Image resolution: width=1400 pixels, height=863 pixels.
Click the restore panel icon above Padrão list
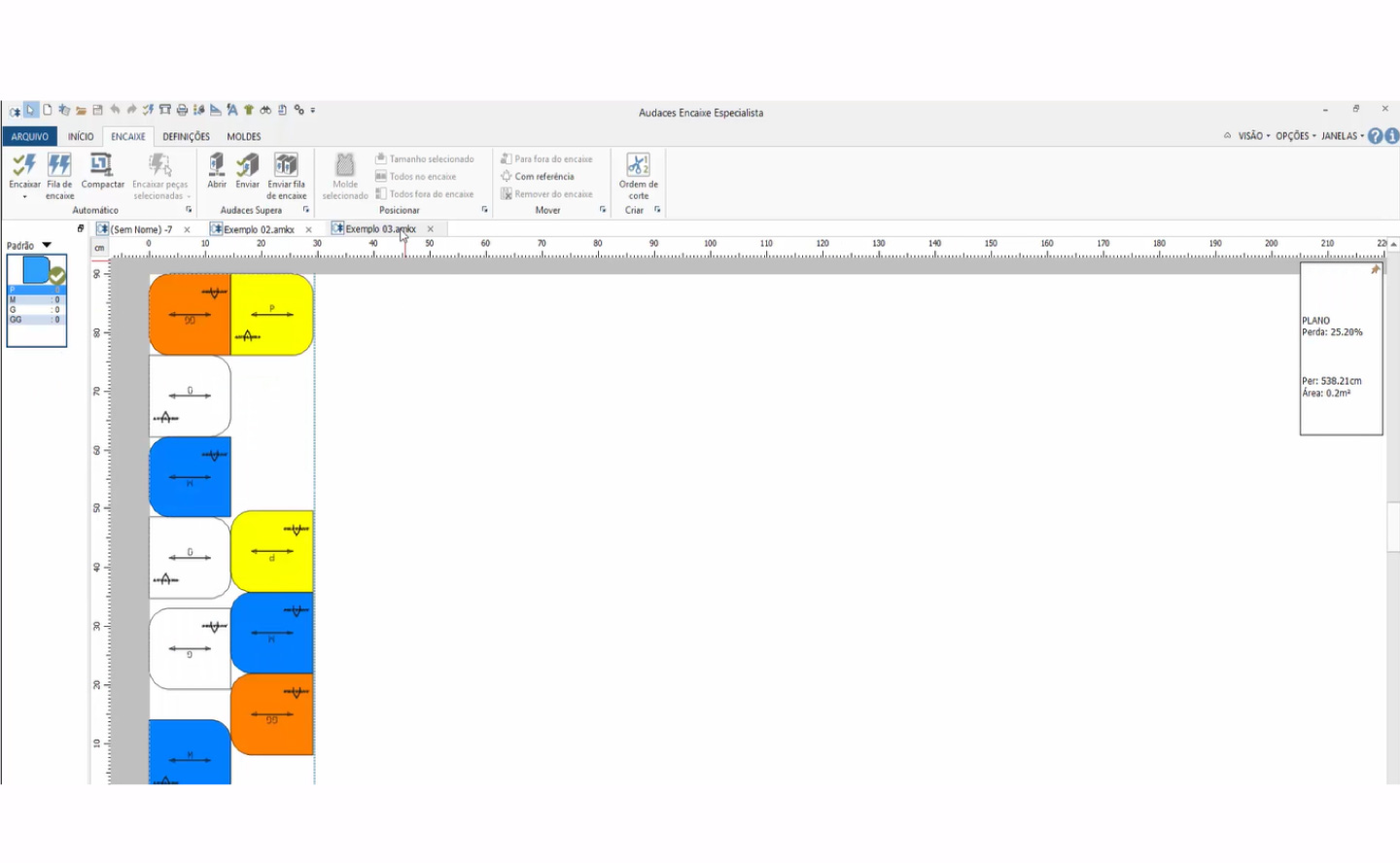[81, 228]
